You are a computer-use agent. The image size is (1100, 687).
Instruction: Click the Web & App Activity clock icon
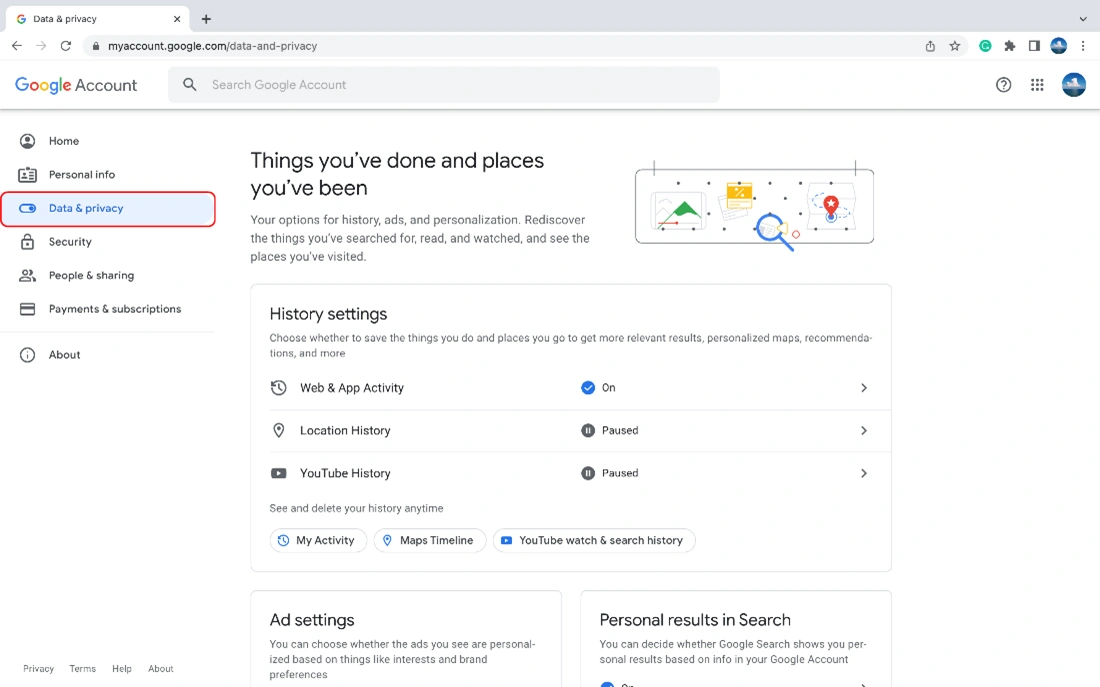tap(279, 388)
